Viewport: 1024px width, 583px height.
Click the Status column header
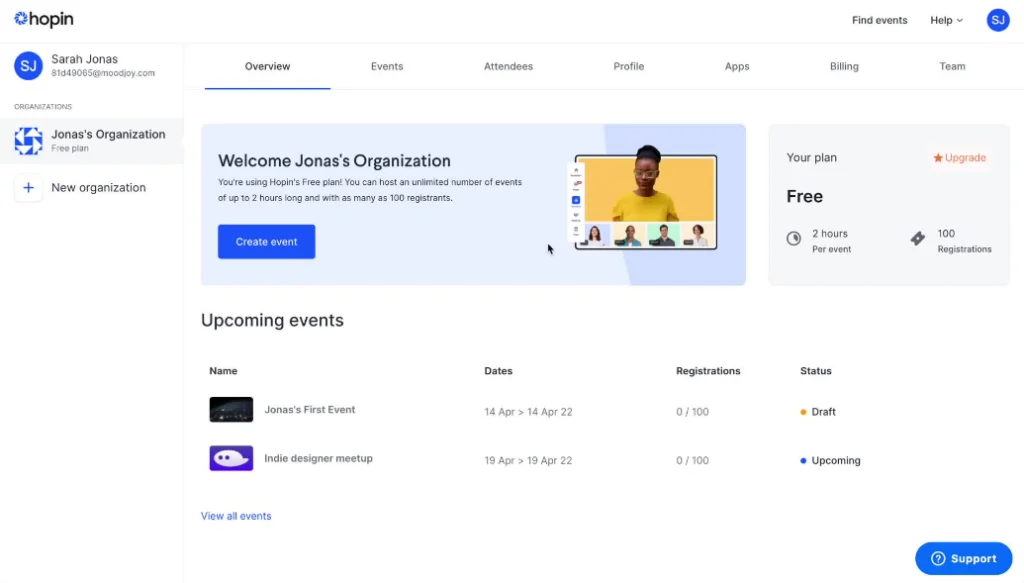coord(816,371)
